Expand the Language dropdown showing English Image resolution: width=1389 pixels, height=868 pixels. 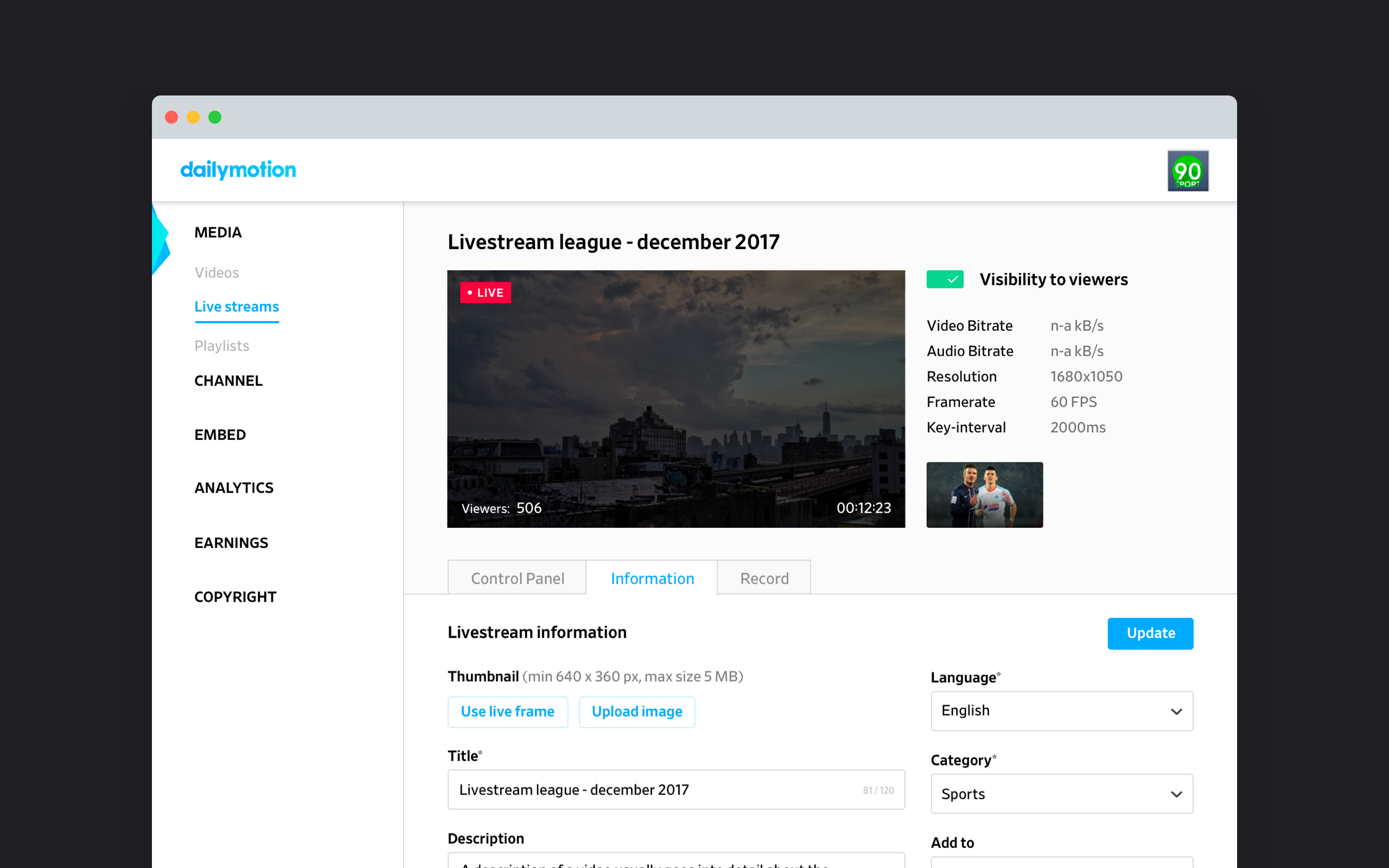[1061, 711]
